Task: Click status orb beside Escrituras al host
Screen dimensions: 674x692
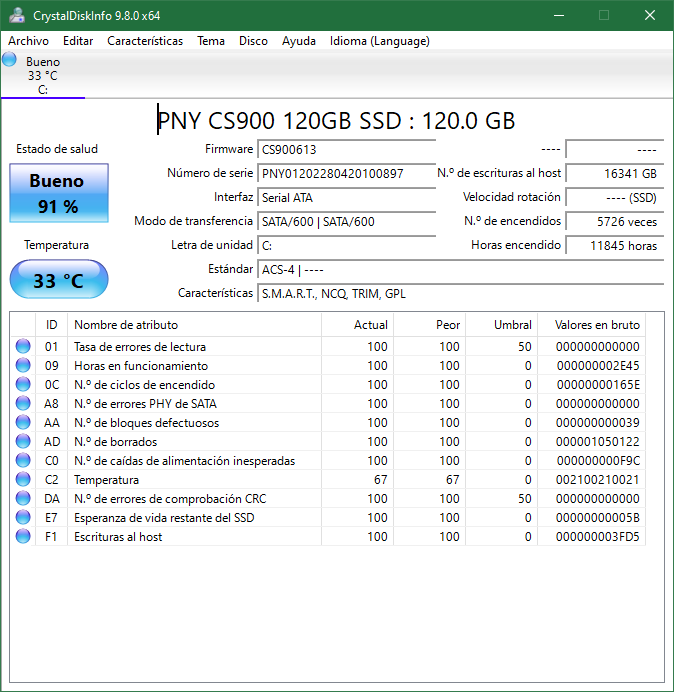Action: (23, 537)
